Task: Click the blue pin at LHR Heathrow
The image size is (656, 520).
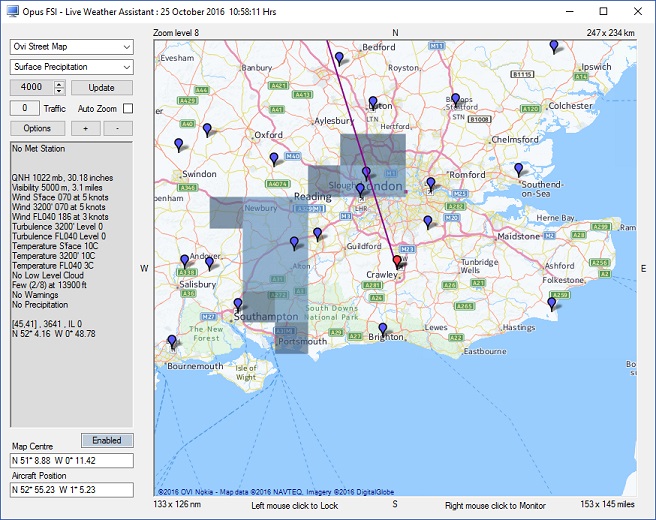Action: coord(360,190)
